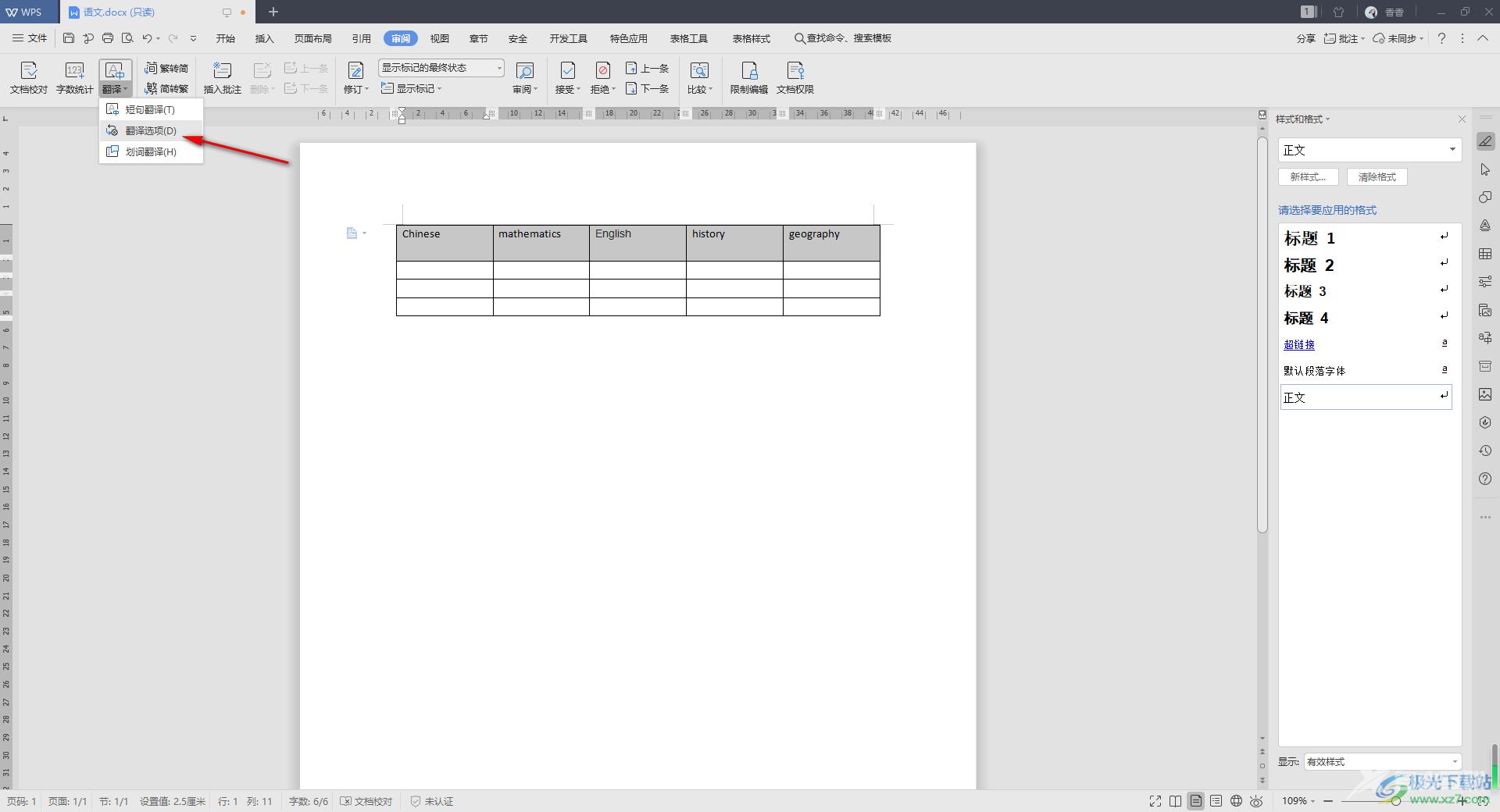Open the 页面布局 tab
The width and height of the screenshot is (1500, 812).
pyautogui.click(x=313, y=38)
